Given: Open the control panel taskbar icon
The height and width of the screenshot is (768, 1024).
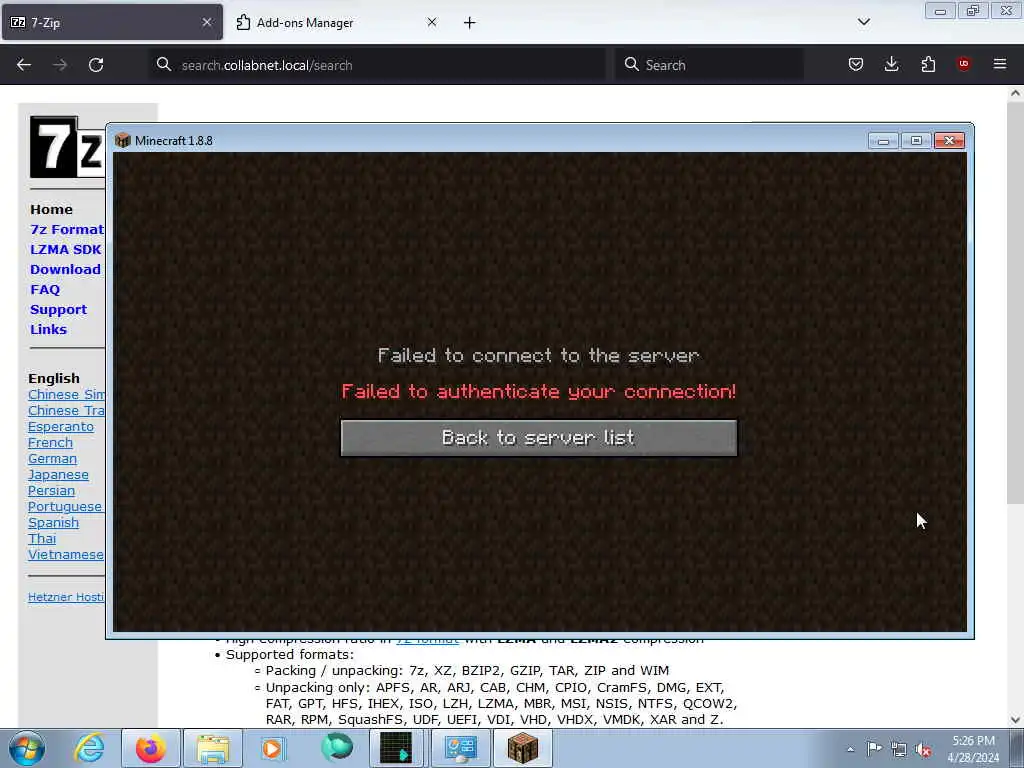Looking at the screenshot, I should point(460,748).
